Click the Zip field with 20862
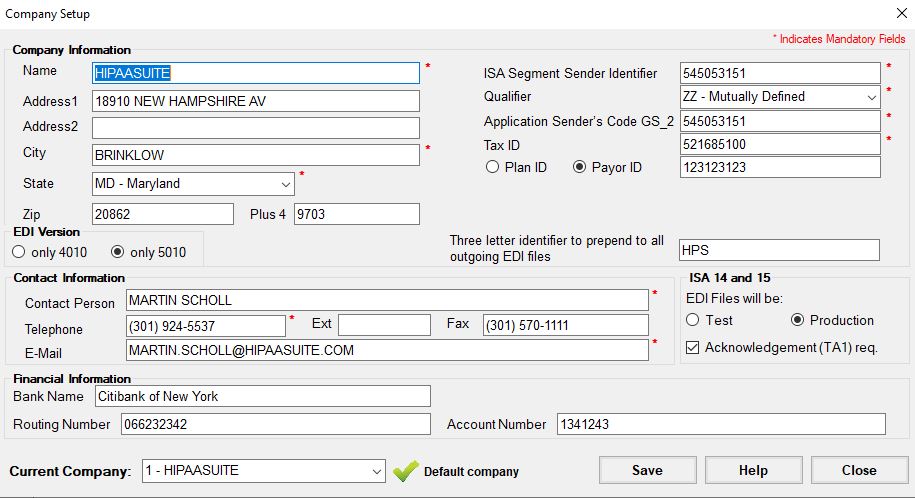The height and width of the screenshot is (498, 915). tap(163, 214)
